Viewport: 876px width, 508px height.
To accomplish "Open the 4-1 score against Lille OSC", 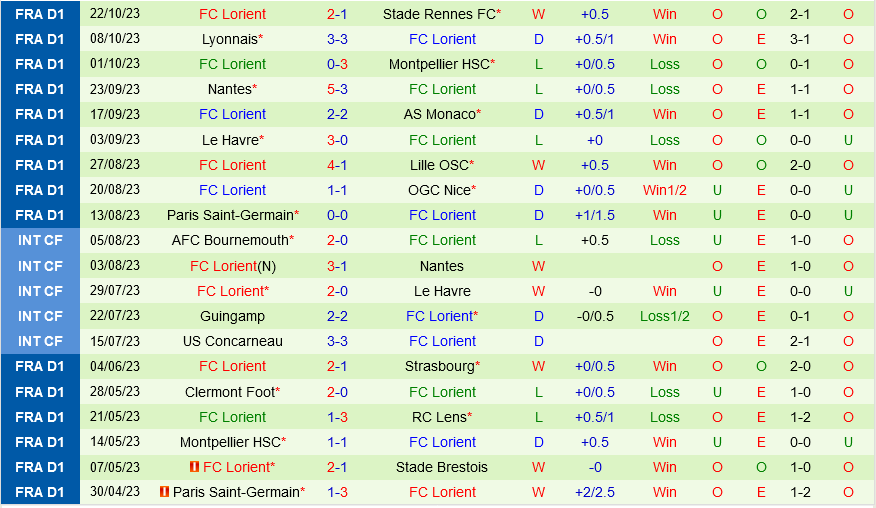I will (337, 165).
